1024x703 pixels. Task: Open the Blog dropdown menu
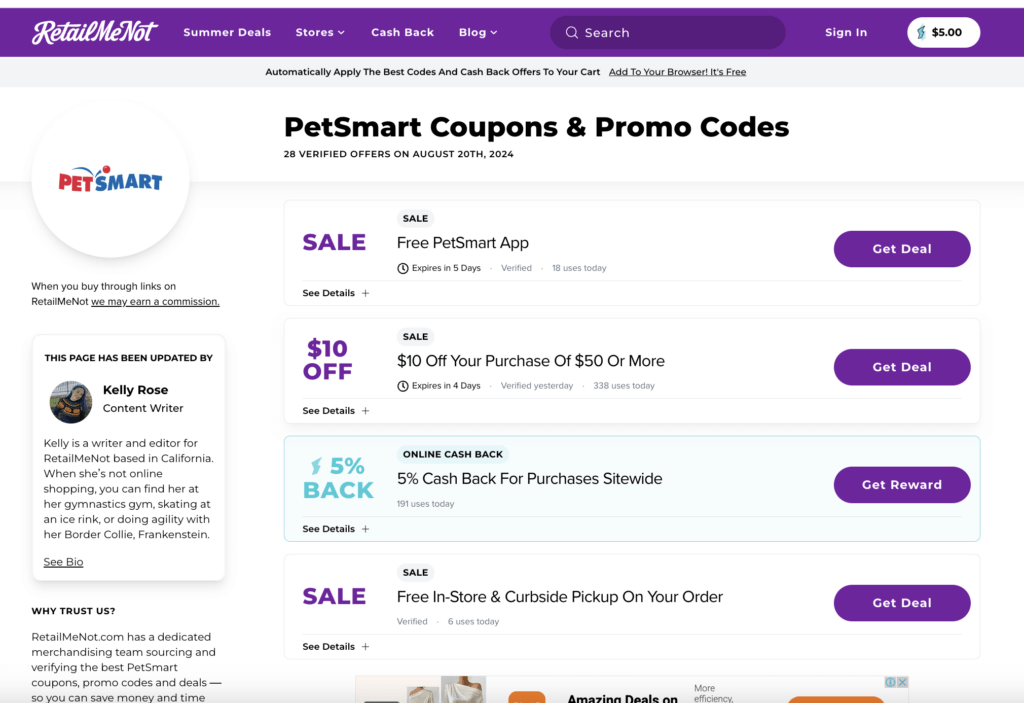tap(478, 32)
